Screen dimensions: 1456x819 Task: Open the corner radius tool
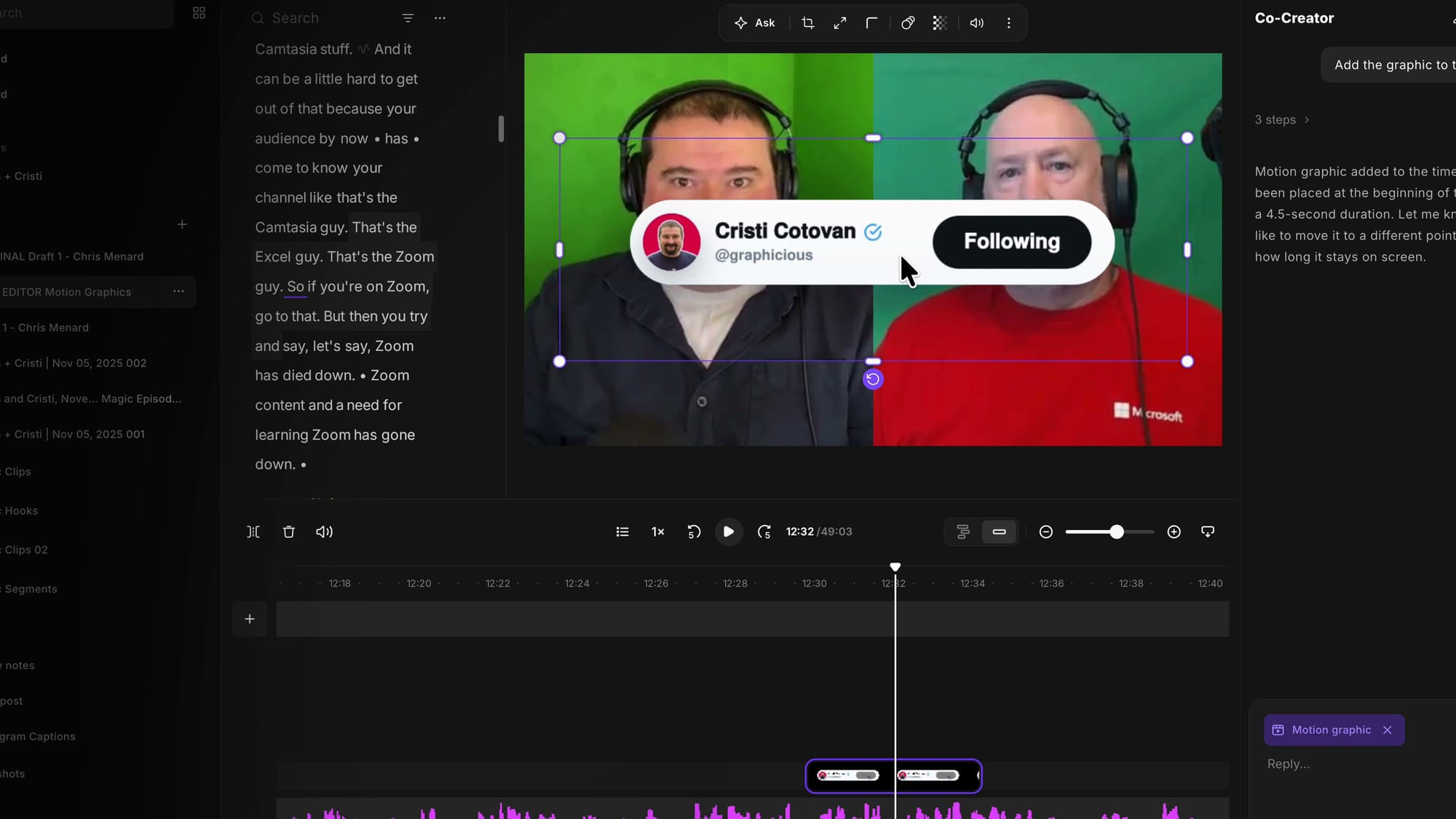tap(871, 23)
